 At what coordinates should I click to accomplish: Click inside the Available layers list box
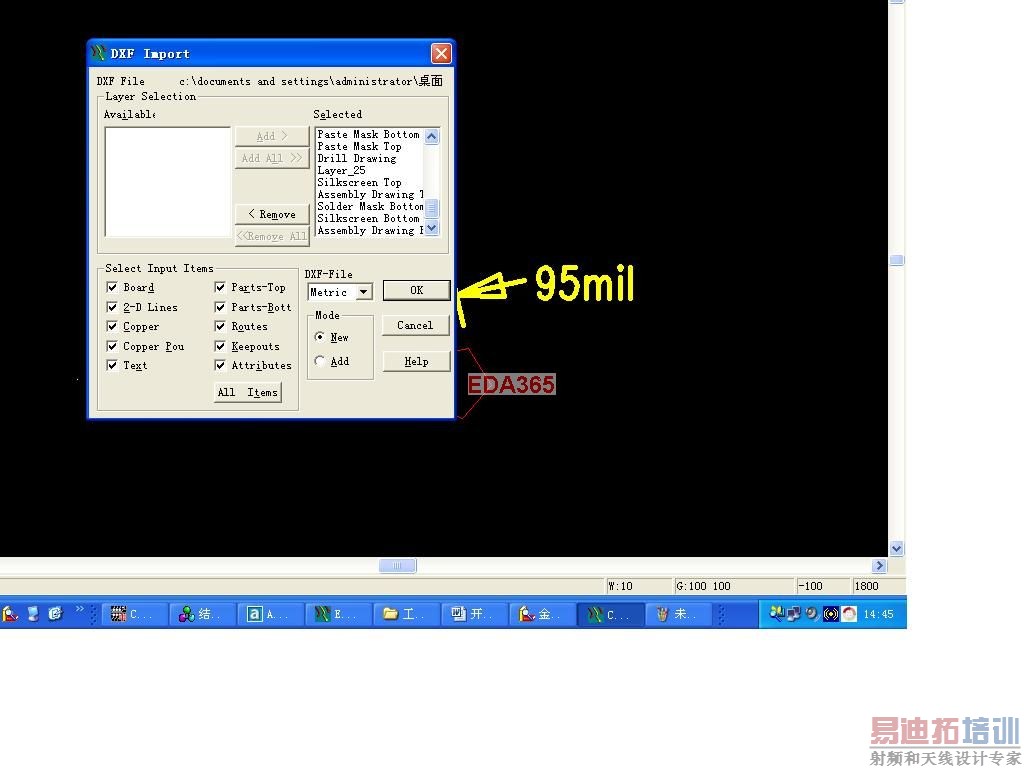pyautogui.click(x=168, y=182)
